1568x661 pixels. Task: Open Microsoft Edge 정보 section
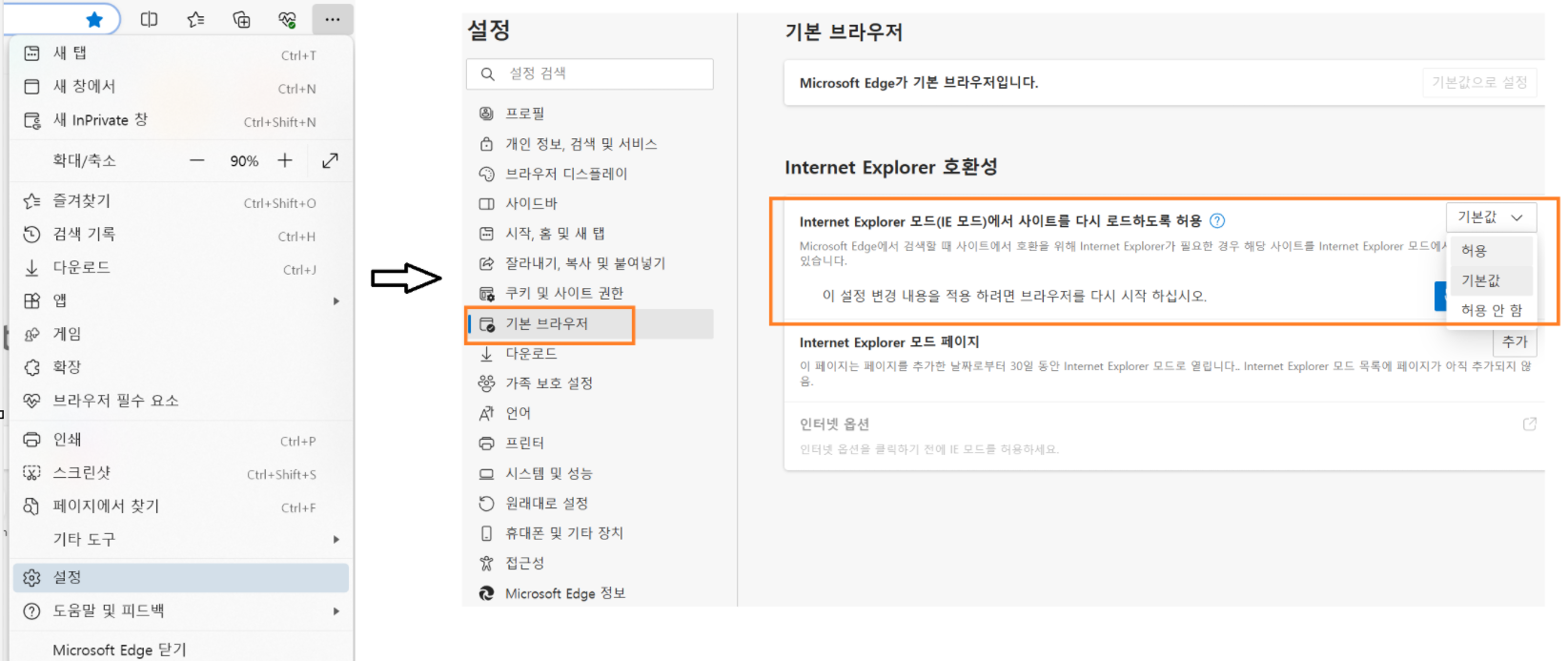tap(590, 593)
